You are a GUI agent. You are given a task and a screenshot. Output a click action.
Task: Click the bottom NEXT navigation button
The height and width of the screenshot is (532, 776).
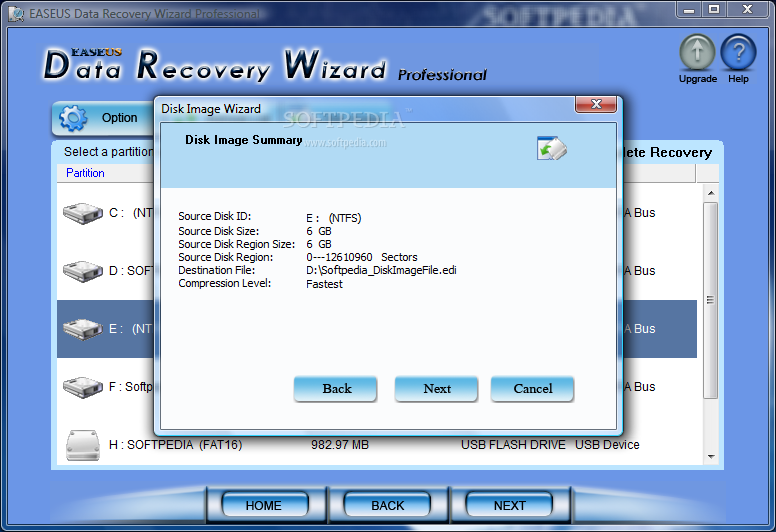click(509, 505)
